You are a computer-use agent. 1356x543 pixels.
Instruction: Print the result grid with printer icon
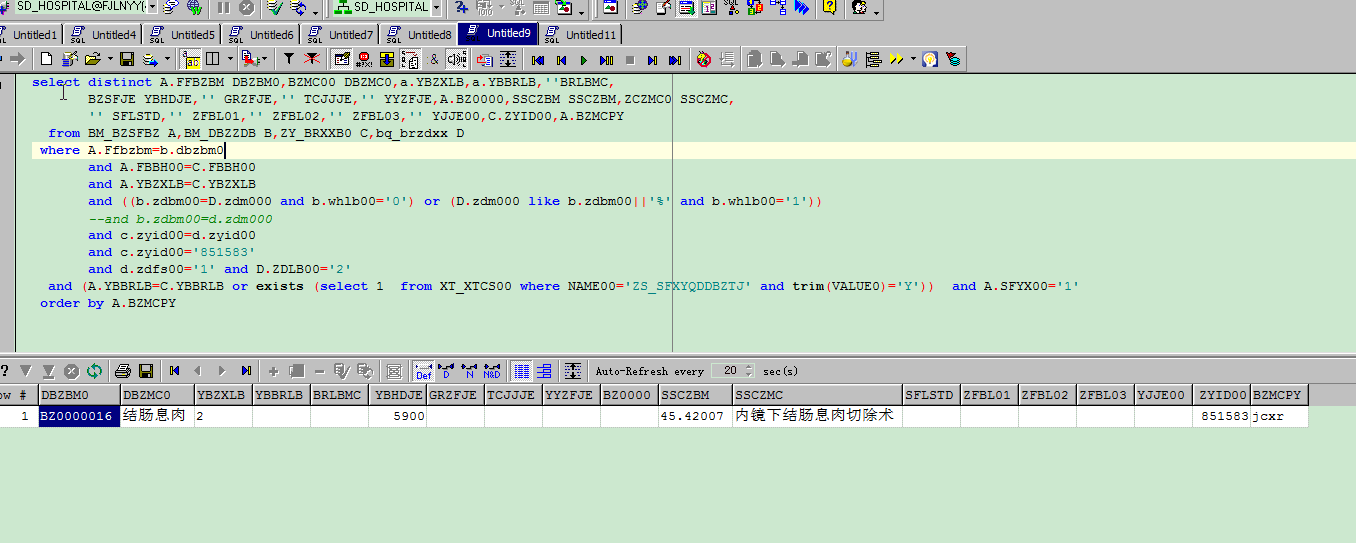122,371
